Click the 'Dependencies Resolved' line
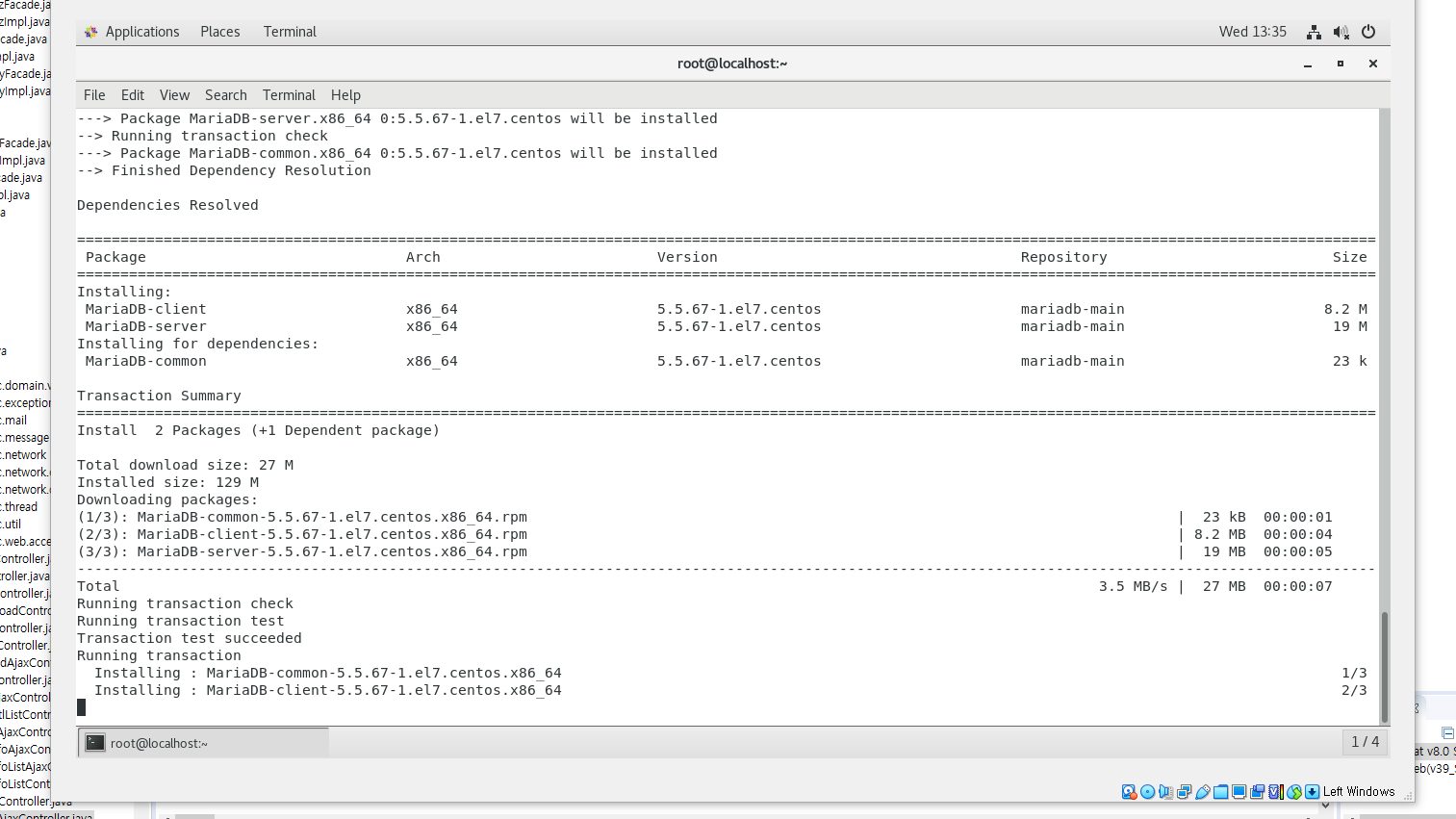The width and height of the screenshot is (1456, 819). (167, 205)
